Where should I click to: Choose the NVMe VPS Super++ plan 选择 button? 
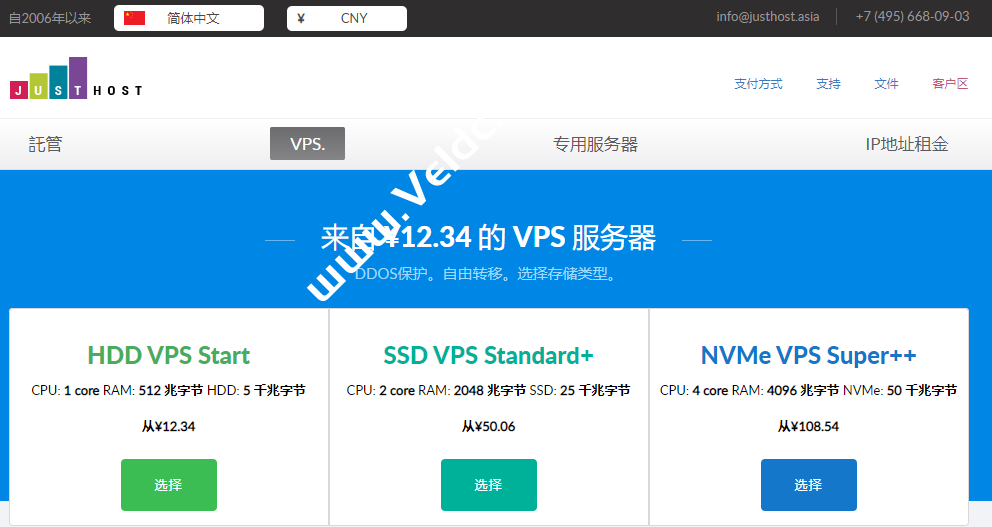pyautogui.click(x=809, y=485)
